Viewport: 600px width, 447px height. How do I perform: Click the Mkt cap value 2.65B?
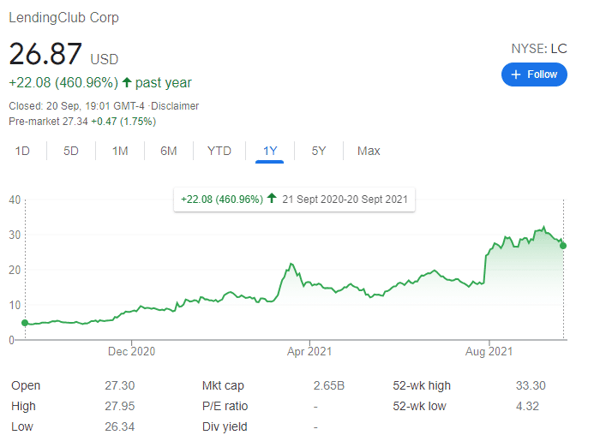(329, 385)
